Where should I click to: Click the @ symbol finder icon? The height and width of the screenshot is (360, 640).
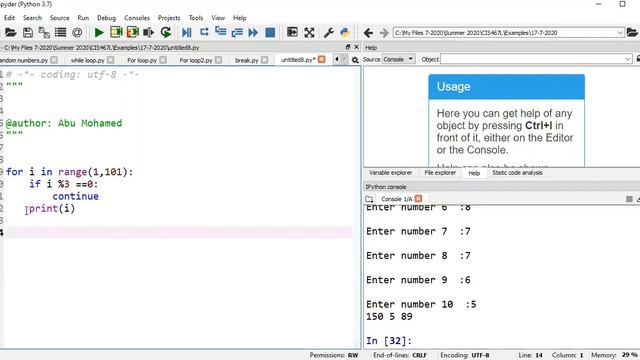77,32
